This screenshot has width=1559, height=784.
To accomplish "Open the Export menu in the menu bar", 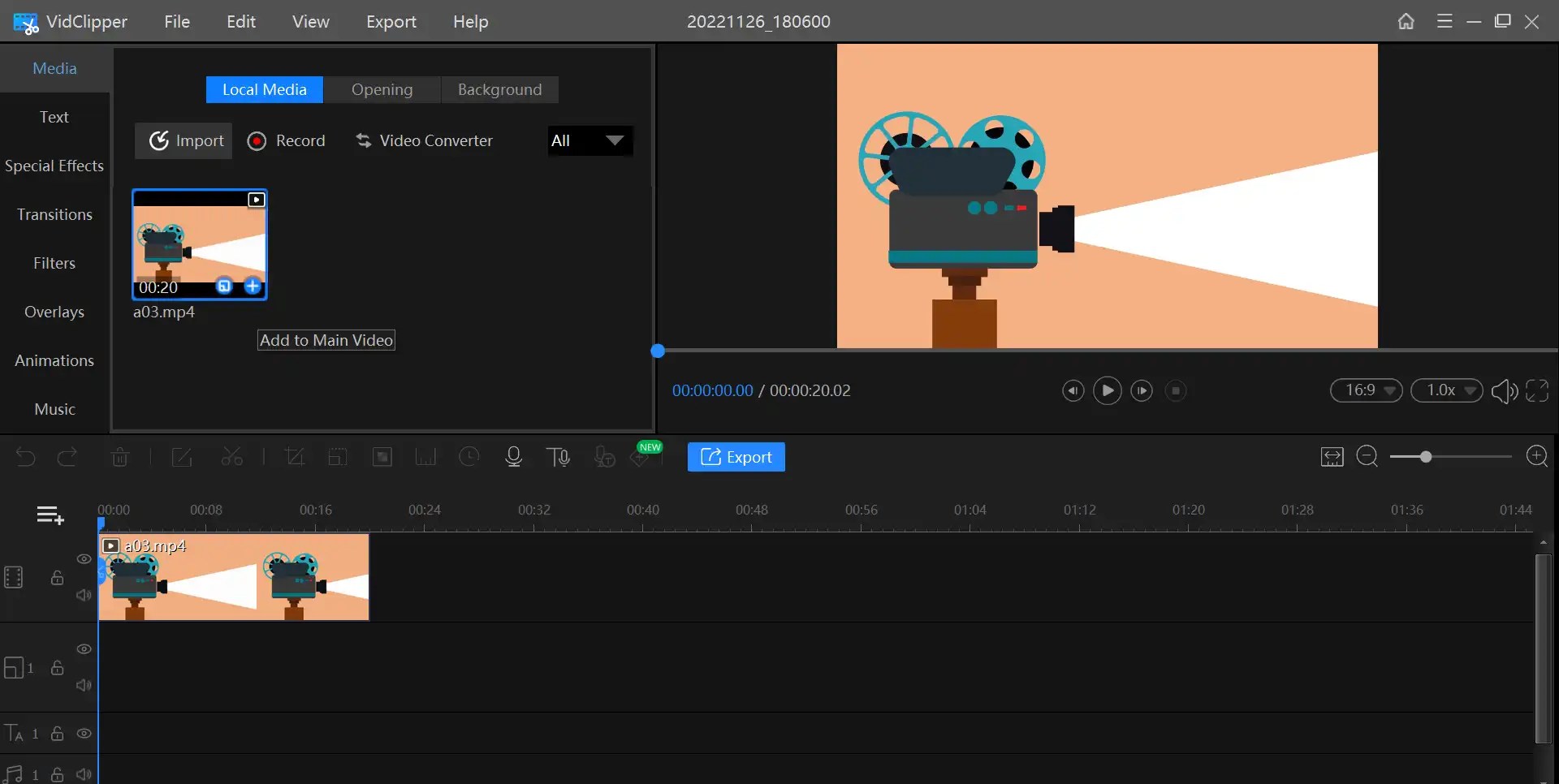I will click(x=391, y=22).
